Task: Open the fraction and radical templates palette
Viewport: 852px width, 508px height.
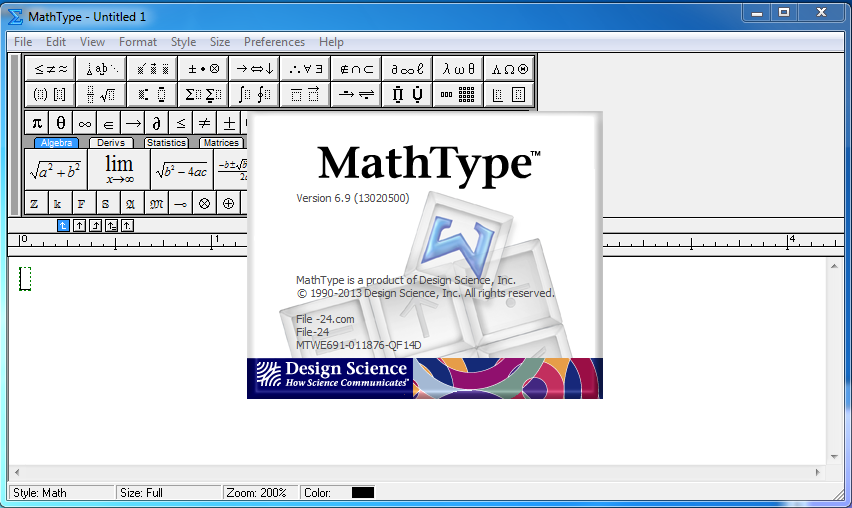Action: (102, 94)
